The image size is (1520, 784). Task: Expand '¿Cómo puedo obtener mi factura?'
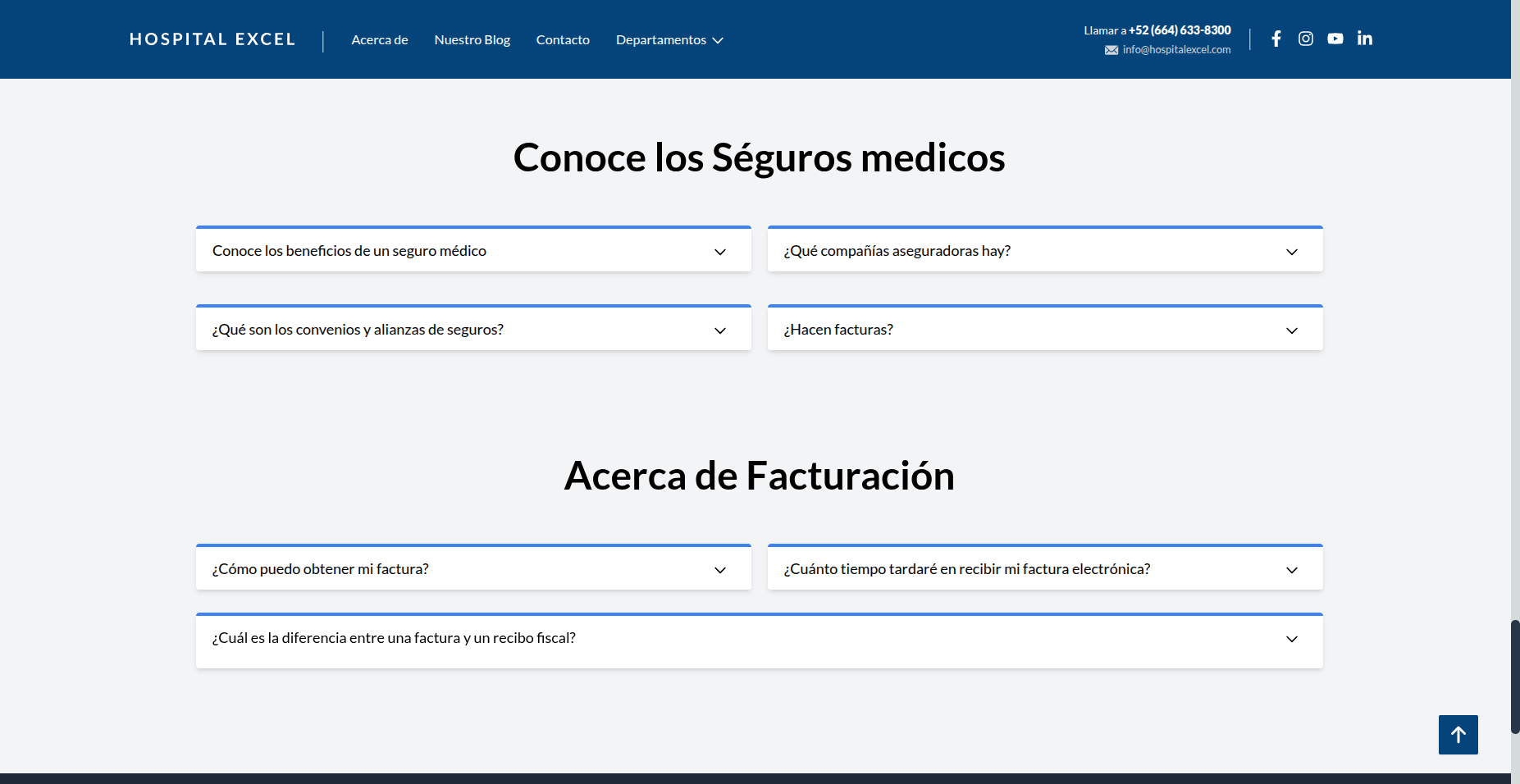click(473, 569)
